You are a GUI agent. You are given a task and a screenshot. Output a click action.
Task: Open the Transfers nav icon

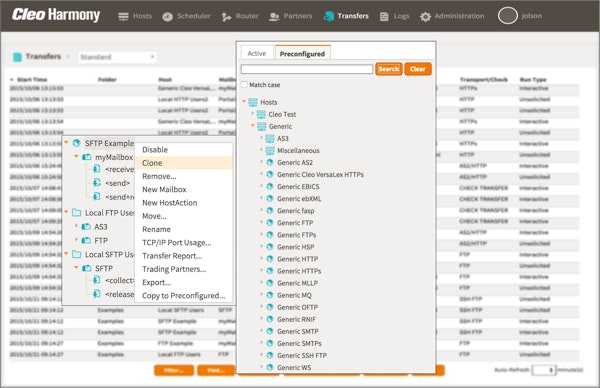[x=328, y=16]
